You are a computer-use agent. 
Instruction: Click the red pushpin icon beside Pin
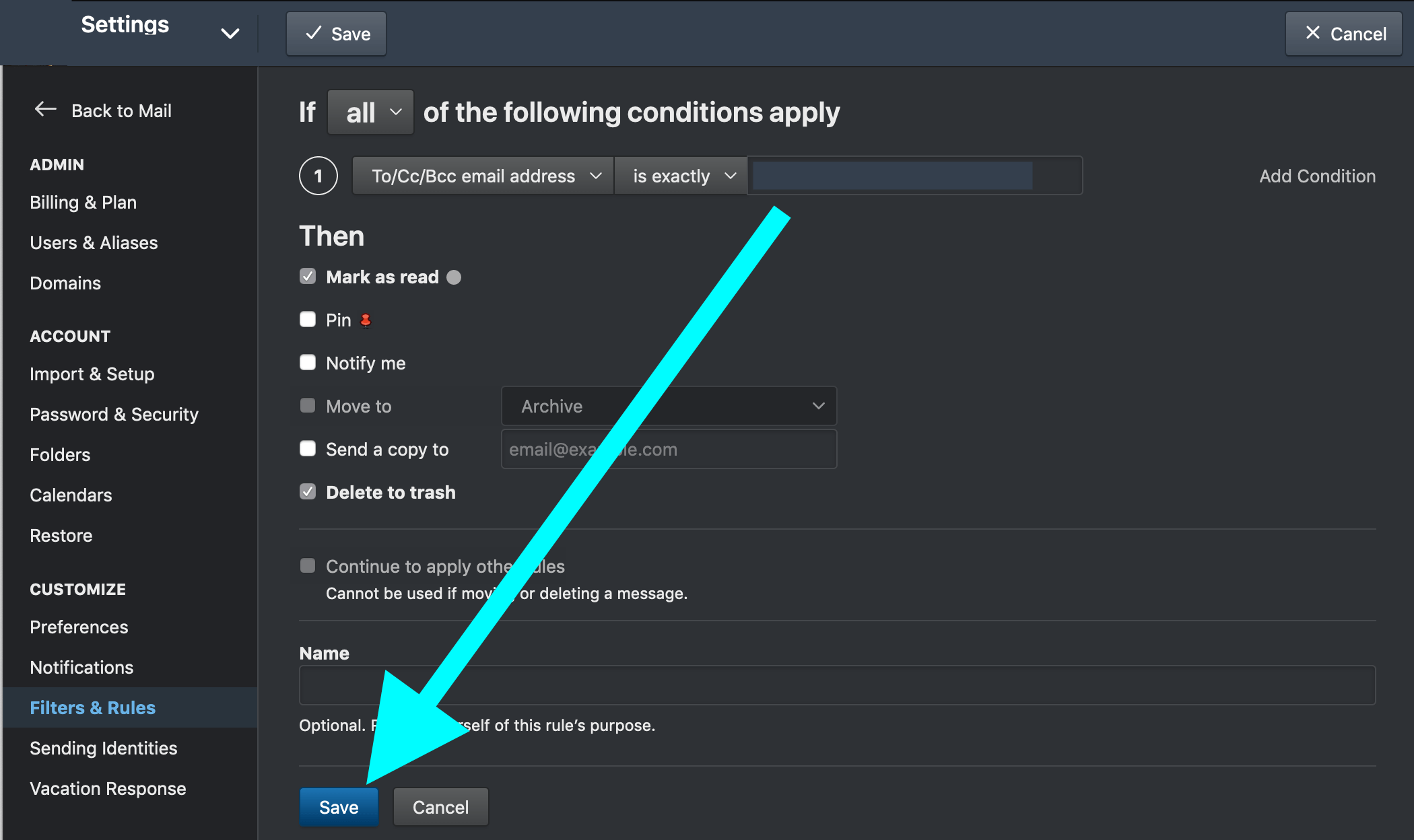(x=365, y=320)
